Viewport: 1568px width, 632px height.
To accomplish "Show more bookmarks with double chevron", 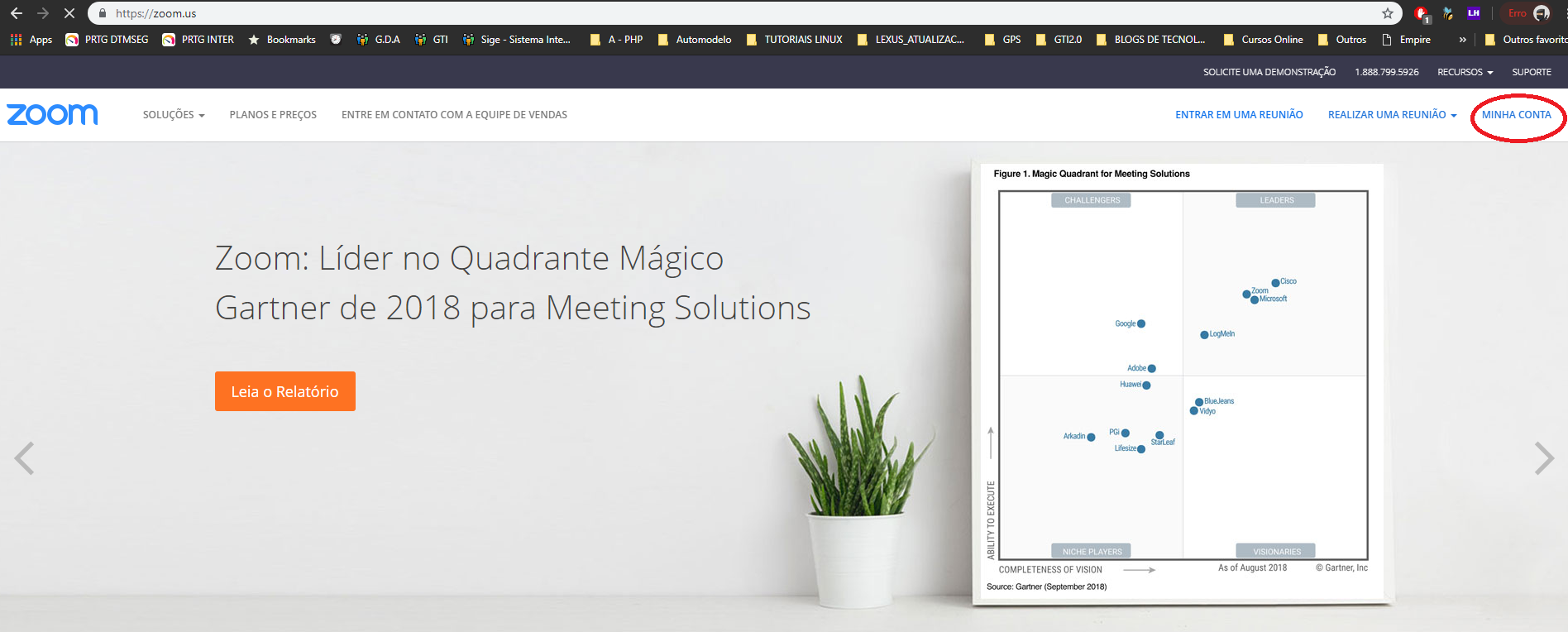I will click(1462, 40).
